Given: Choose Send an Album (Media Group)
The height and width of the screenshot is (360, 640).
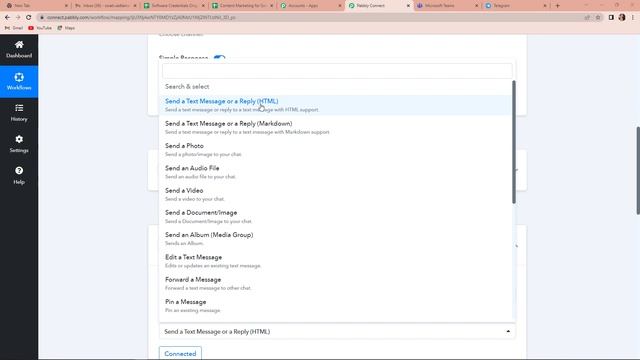Looking at the screenshot, I should point(335,239).
